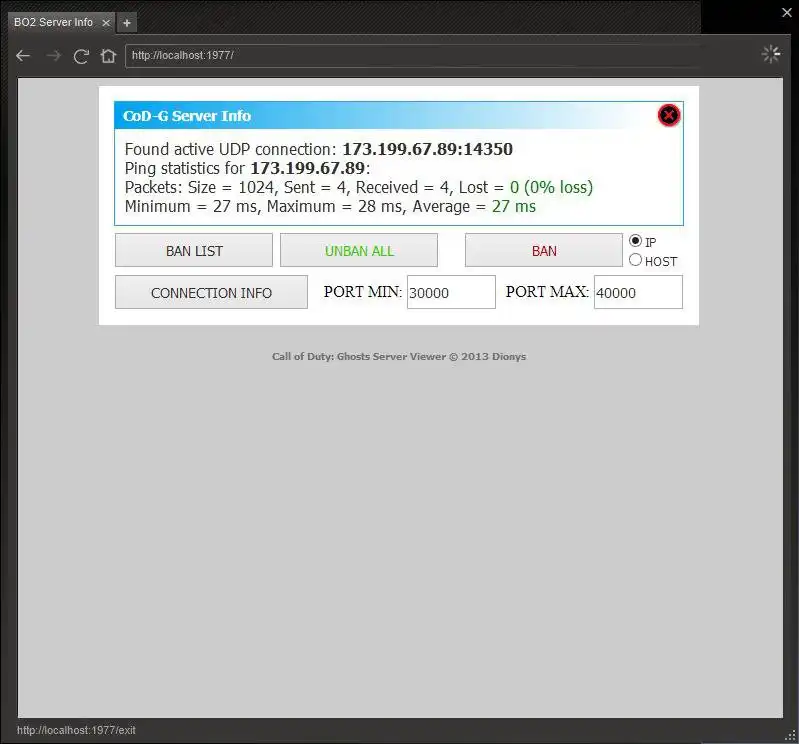Click the bold IP address 173.199.67.89:14350
Viewport: 799px width, 744px height.
coord(428,149)
